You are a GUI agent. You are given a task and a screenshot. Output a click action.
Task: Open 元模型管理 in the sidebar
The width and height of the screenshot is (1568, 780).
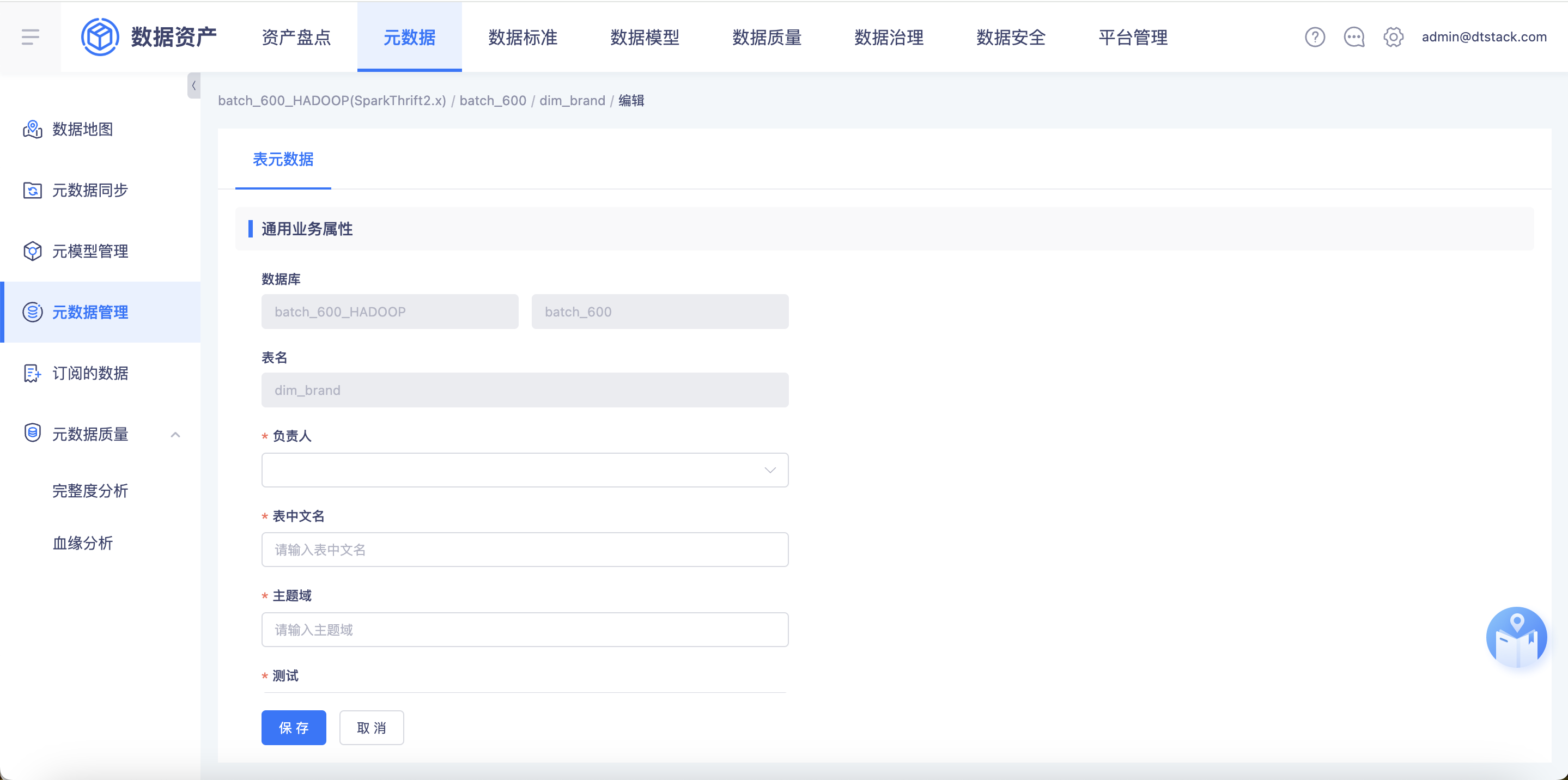(x=90, y=251)
